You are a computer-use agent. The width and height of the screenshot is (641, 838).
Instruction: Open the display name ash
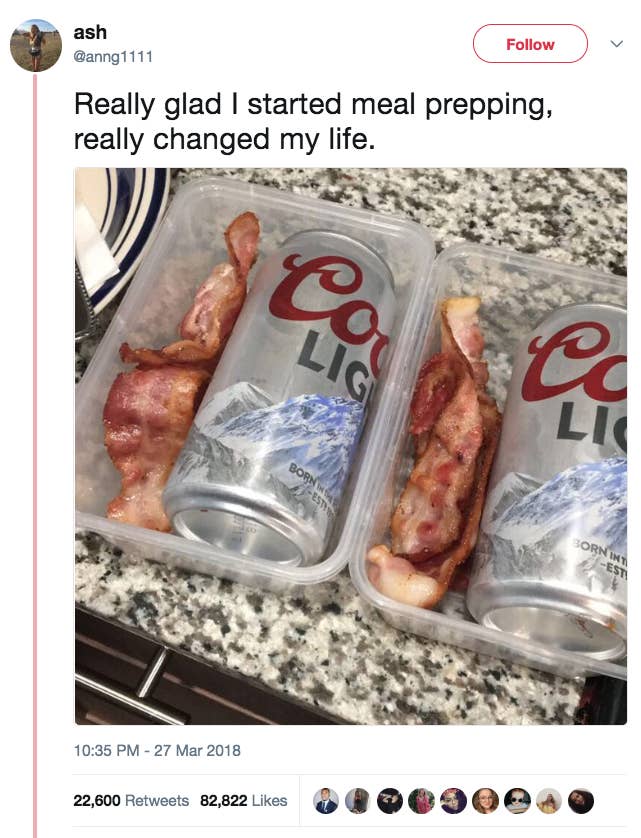tap(90, 32)
